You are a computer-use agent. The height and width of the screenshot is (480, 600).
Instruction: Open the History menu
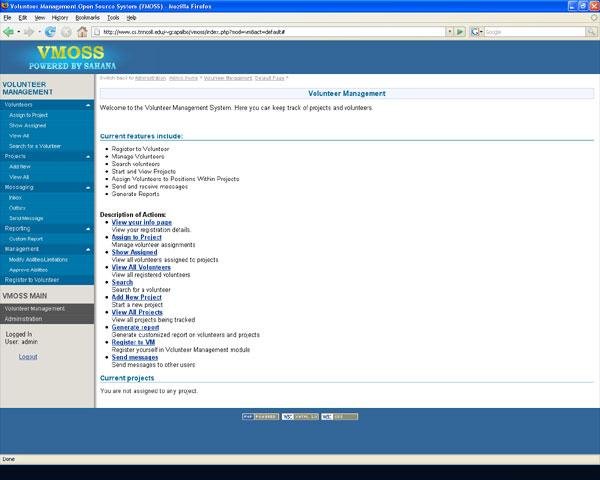pos(60,18)
